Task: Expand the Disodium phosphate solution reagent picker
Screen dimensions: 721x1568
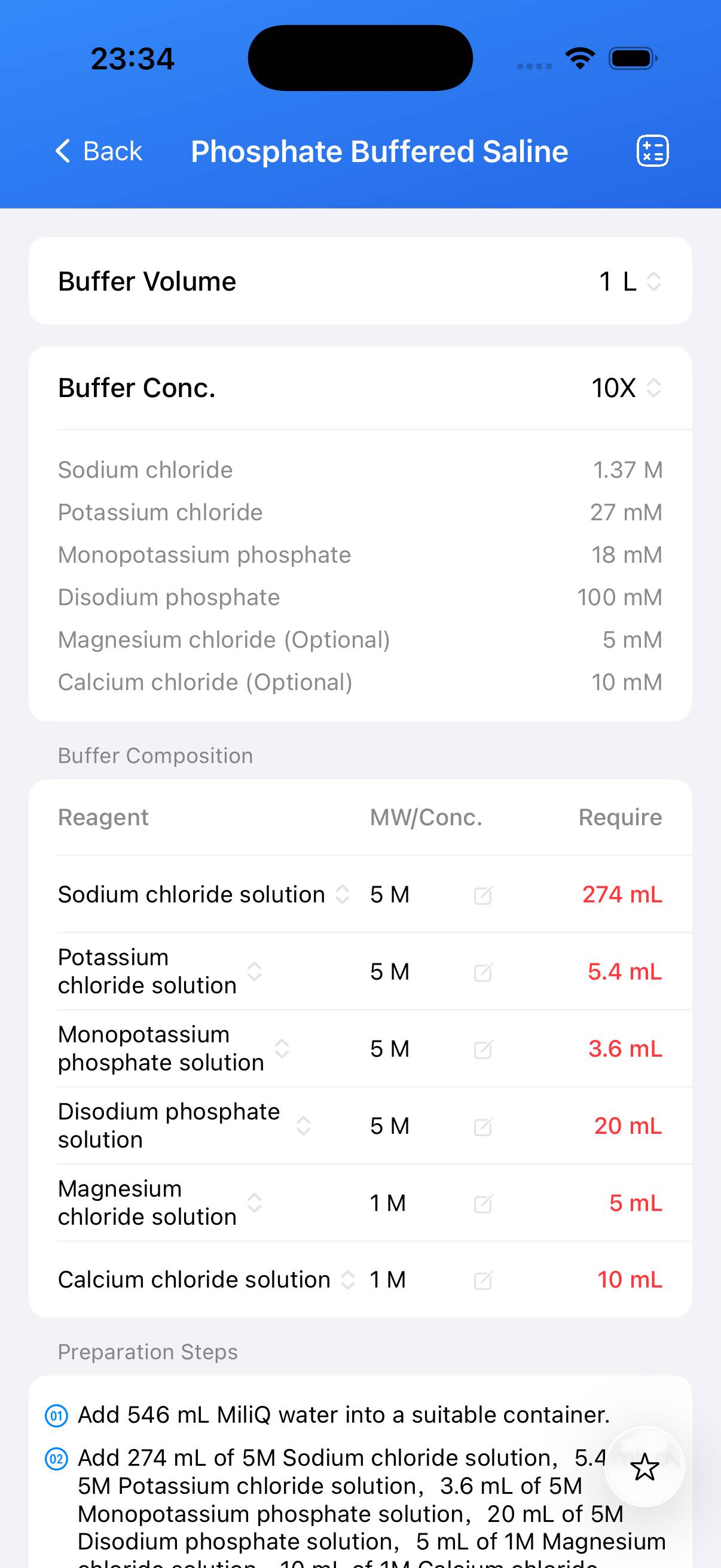Action: (x=303, y=1125)
